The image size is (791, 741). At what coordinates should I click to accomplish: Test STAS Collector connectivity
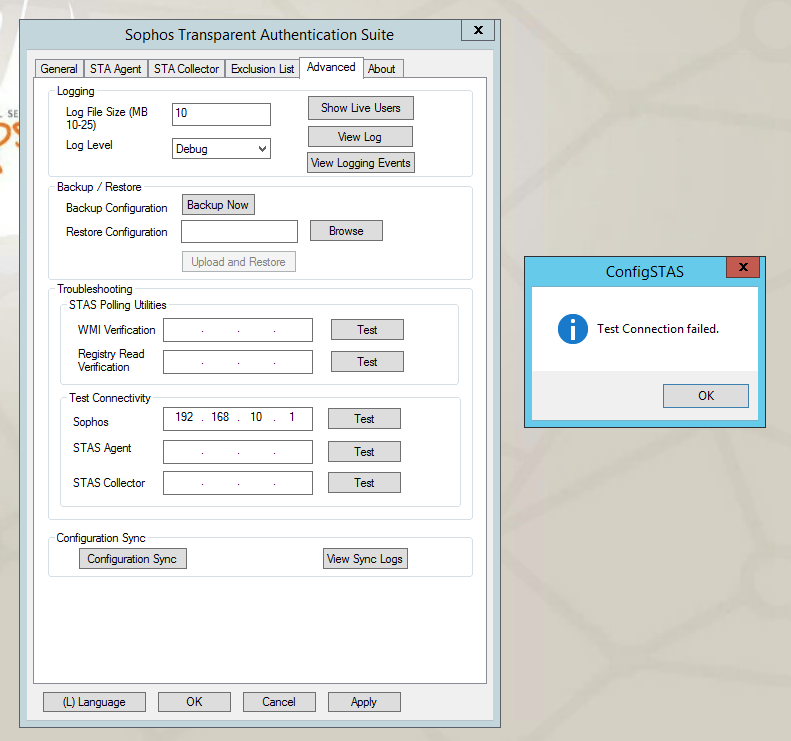click(364, 483)
